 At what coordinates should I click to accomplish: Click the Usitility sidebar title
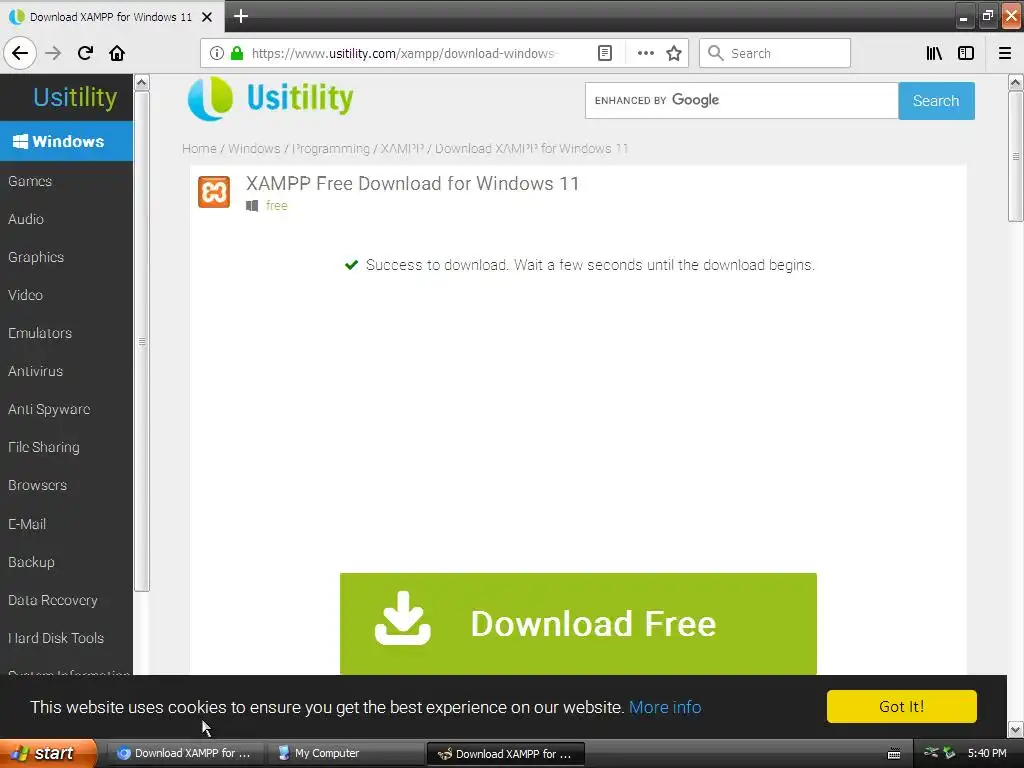tap(75, 97)
